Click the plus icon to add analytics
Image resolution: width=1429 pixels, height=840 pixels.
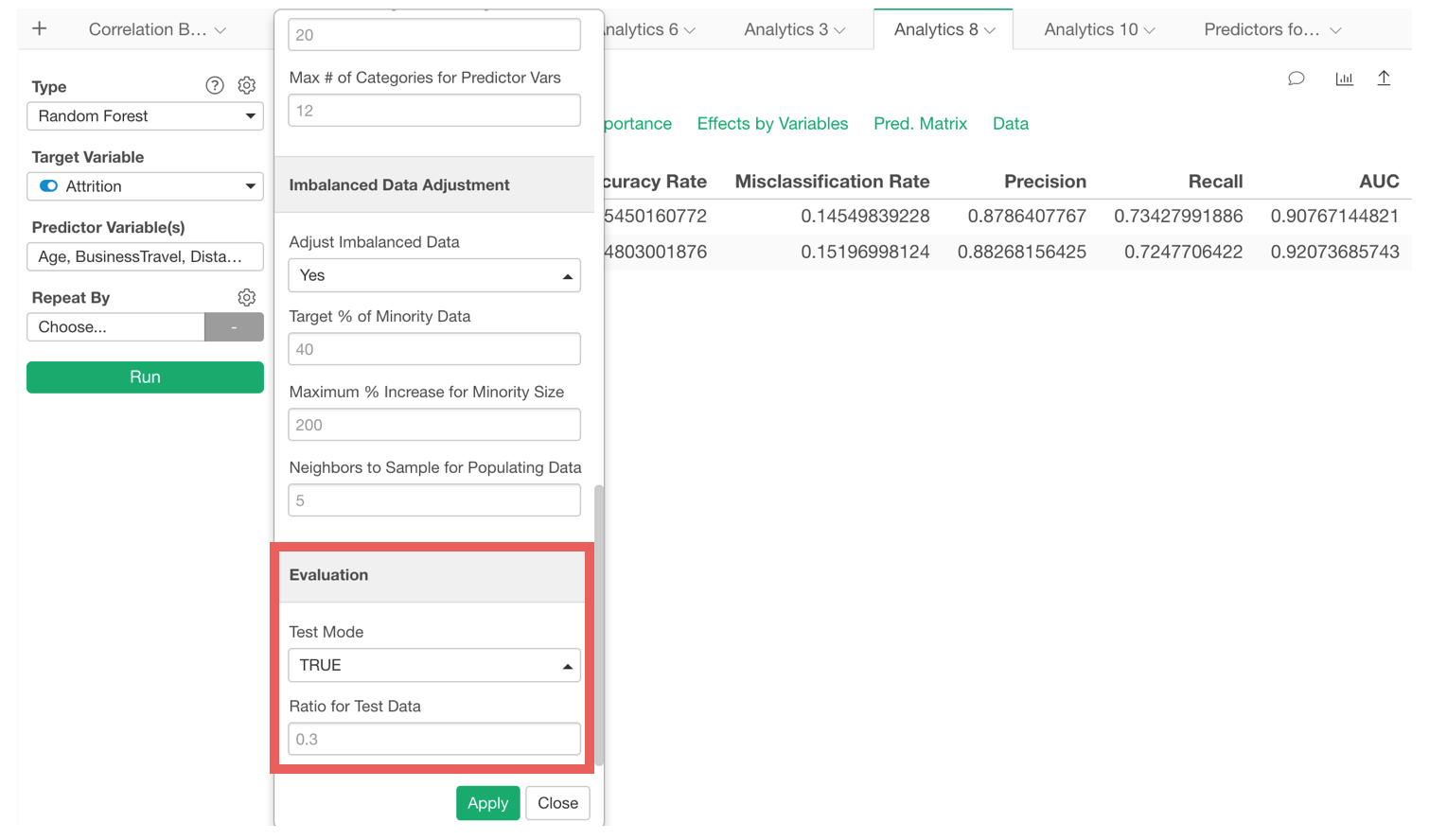[39, 28]
